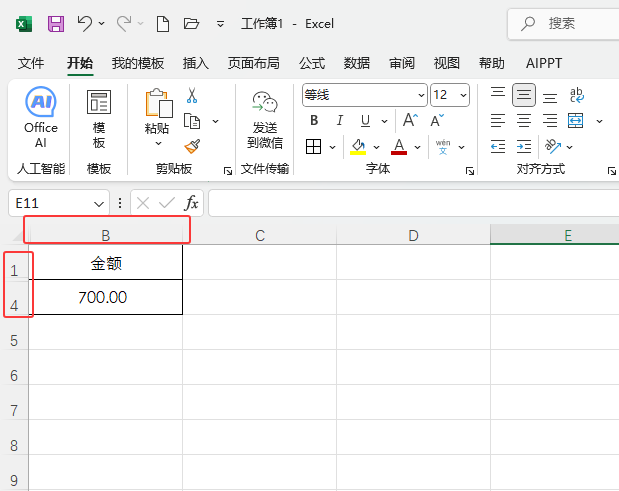Decrease indent icon
The height and width of the screenshot is (491, 619).
coord(498,147)
